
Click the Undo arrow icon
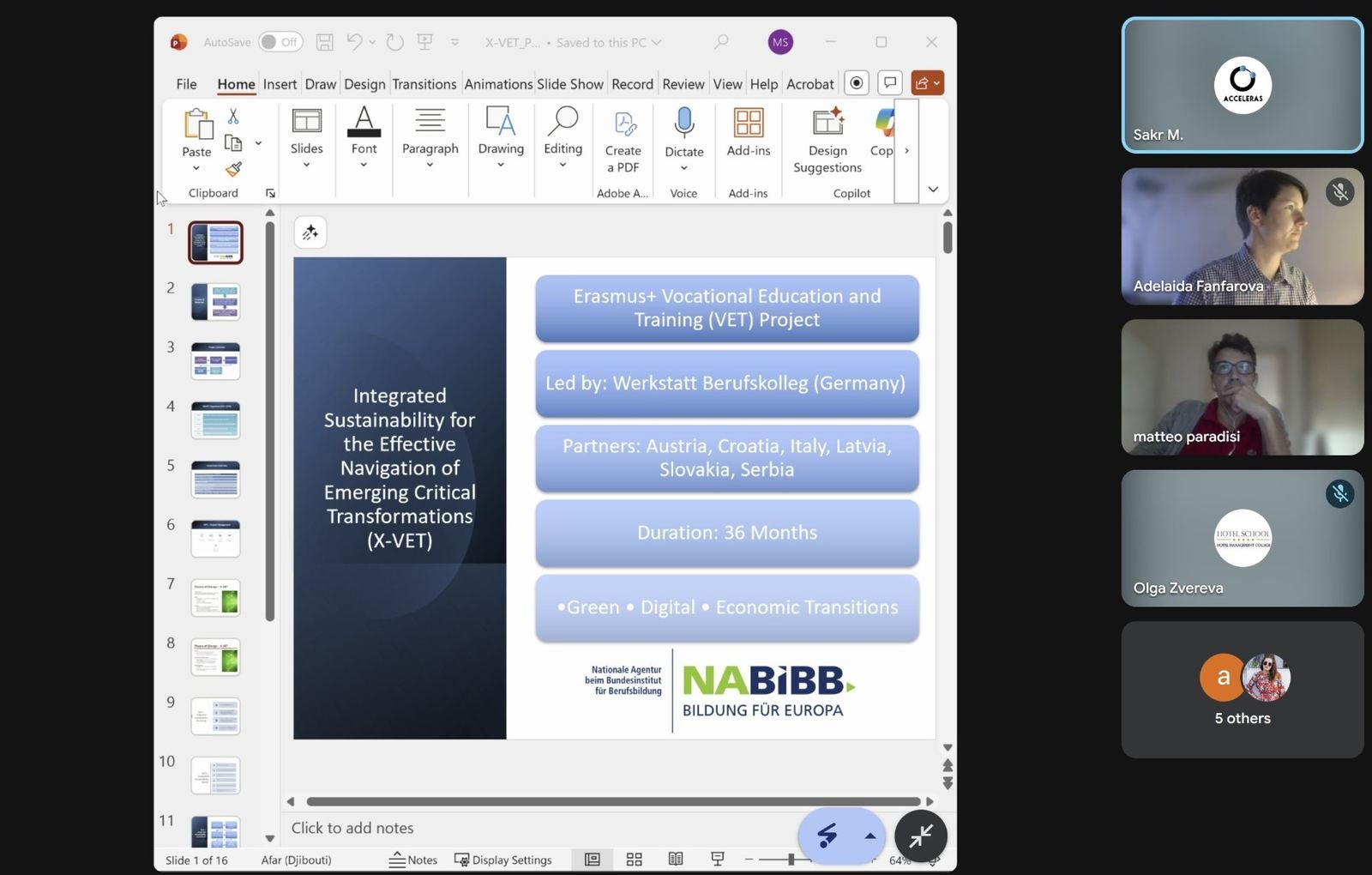coord(355,41)
